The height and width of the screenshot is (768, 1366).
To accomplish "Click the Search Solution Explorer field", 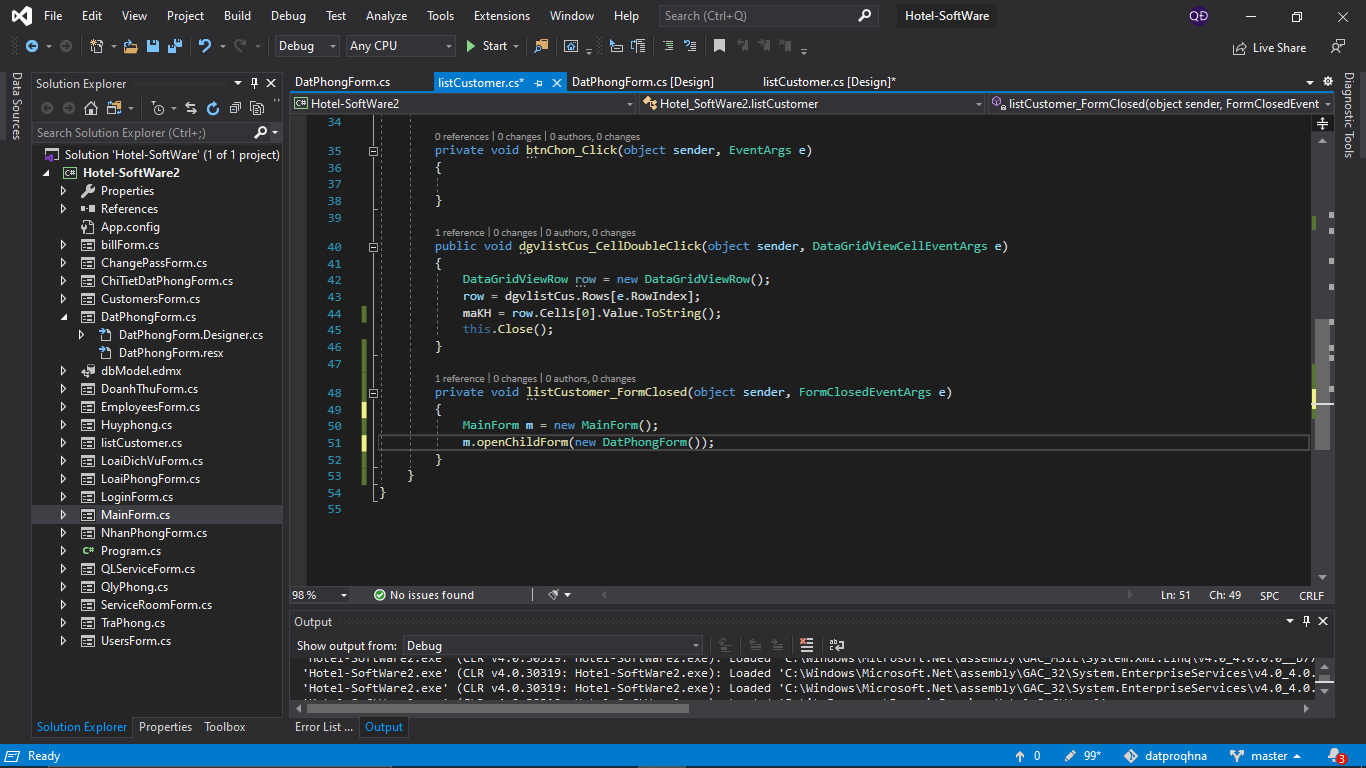I will tap(140, 133).
